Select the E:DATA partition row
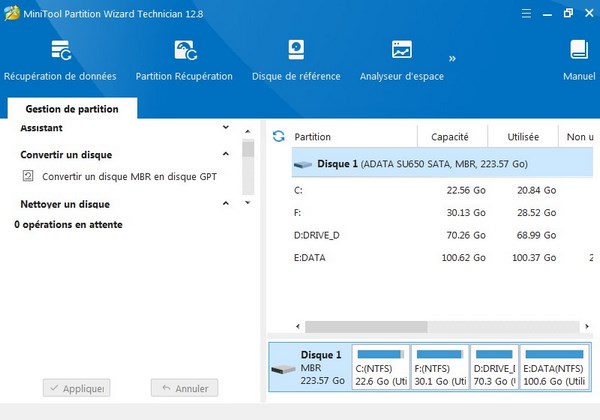The image size is (600, 420). 442,258
